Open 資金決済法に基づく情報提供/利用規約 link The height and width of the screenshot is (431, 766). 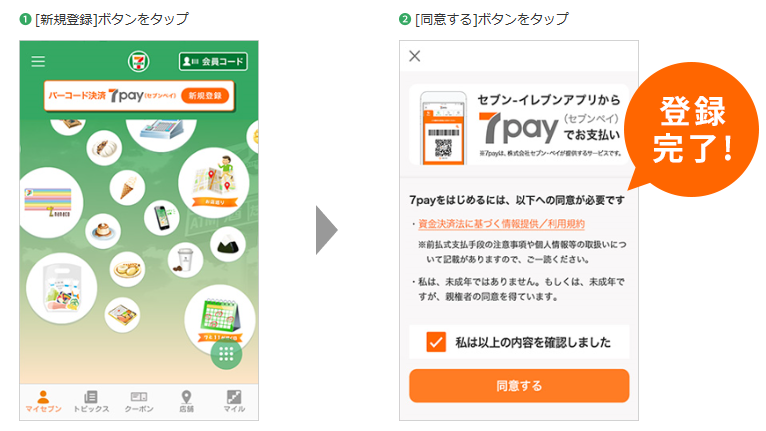tap(502, 224)
